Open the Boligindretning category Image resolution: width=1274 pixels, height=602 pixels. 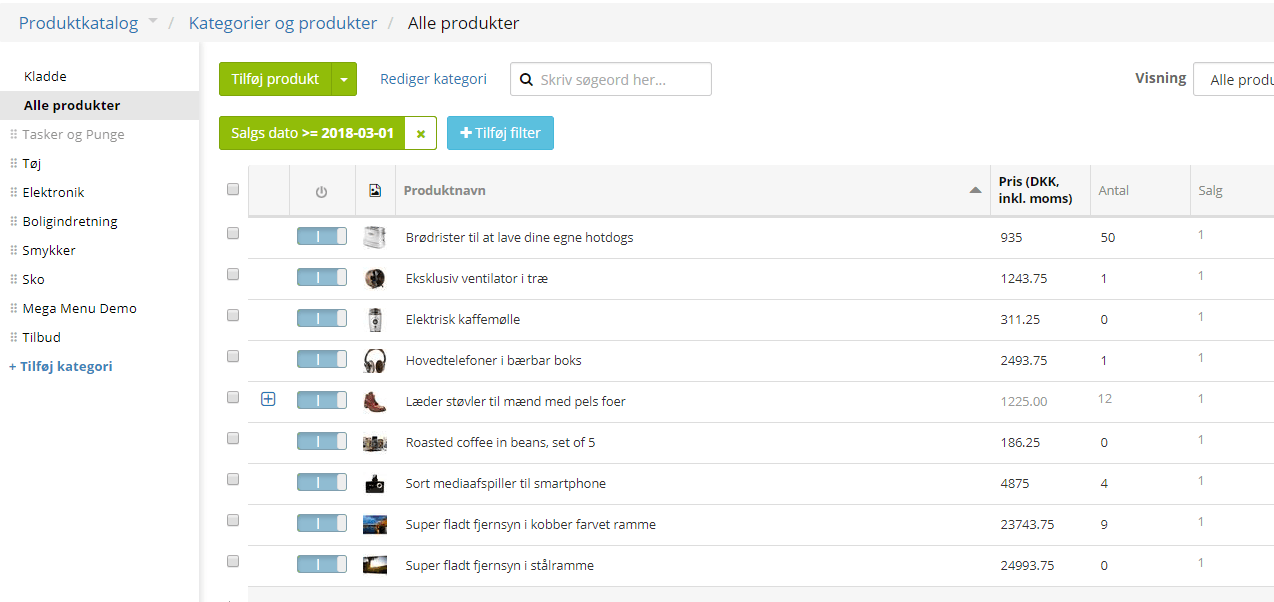pyautogui.click(x=70, y=221)
